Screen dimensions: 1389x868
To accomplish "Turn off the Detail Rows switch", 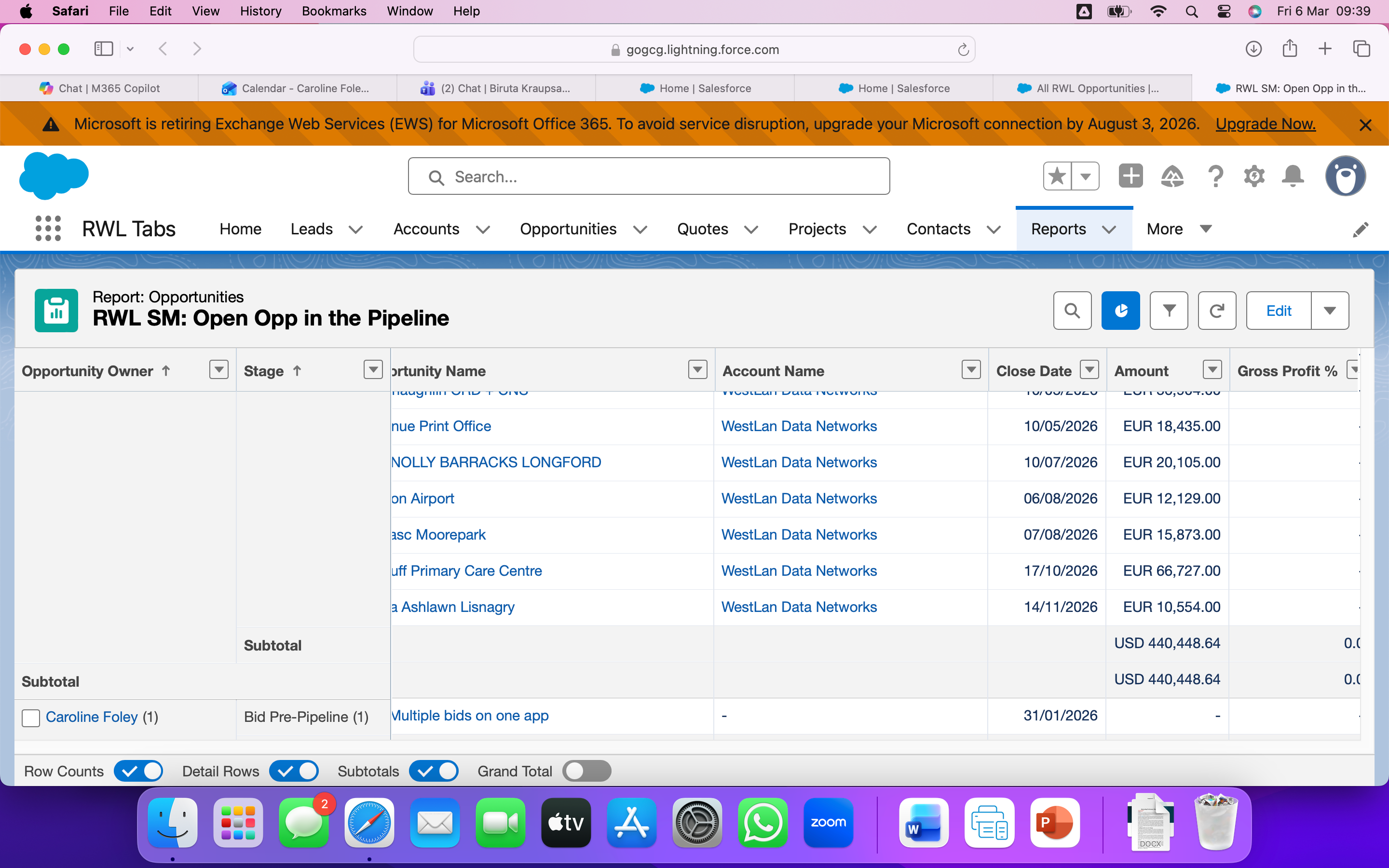I will (294, 771).
